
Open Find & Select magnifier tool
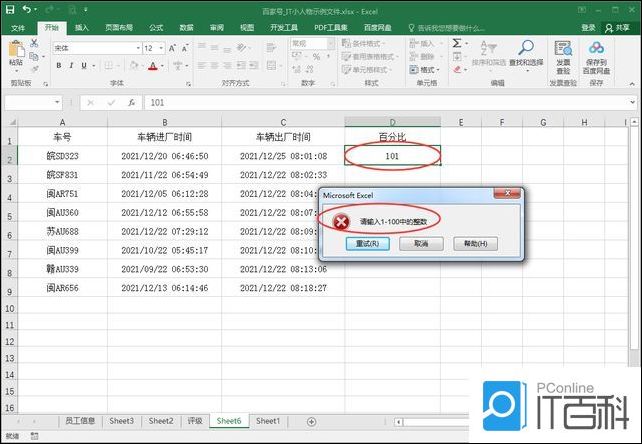[x=525, y=48]
